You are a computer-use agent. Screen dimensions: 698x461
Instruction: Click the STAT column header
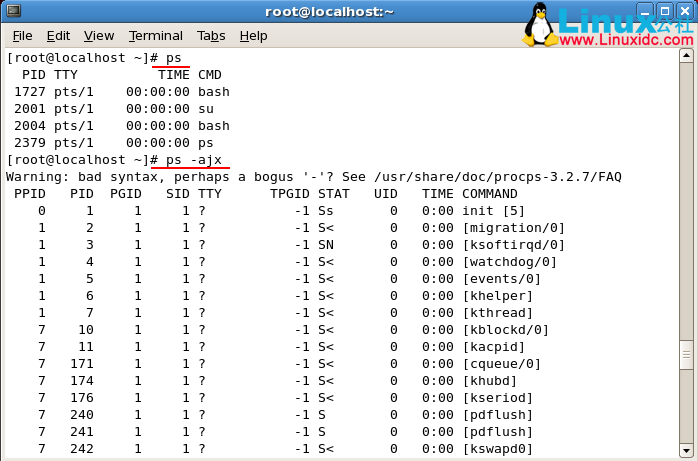pyautogui.click(x=334, y=194)
